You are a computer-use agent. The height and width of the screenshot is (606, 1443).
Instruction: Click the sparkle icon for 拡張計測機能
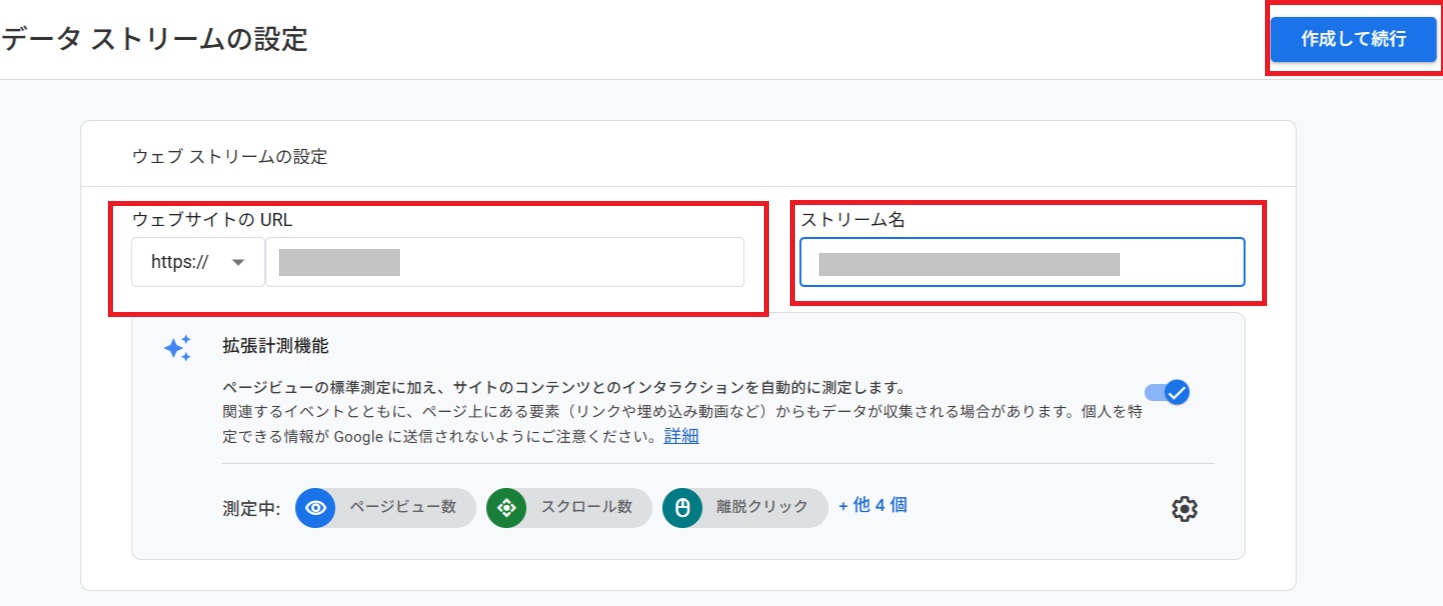click(177, 348)
